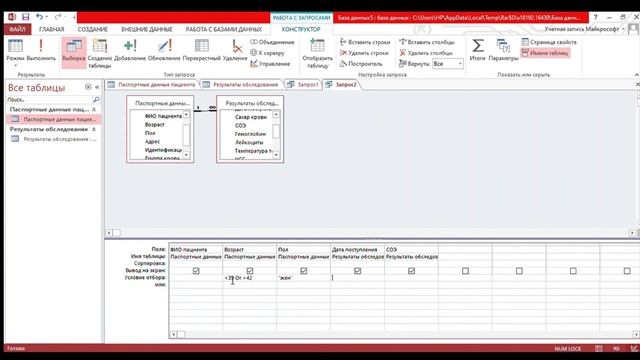Save the database with the Save icon
Image resolution: width=640 pixels, height=360 pixels.
(x=25, y=17)
